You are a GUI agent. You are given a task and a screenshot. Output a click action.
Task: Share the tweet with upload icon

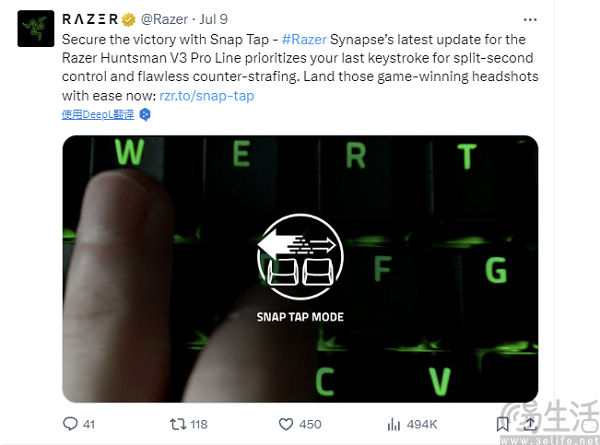(530, 424)
